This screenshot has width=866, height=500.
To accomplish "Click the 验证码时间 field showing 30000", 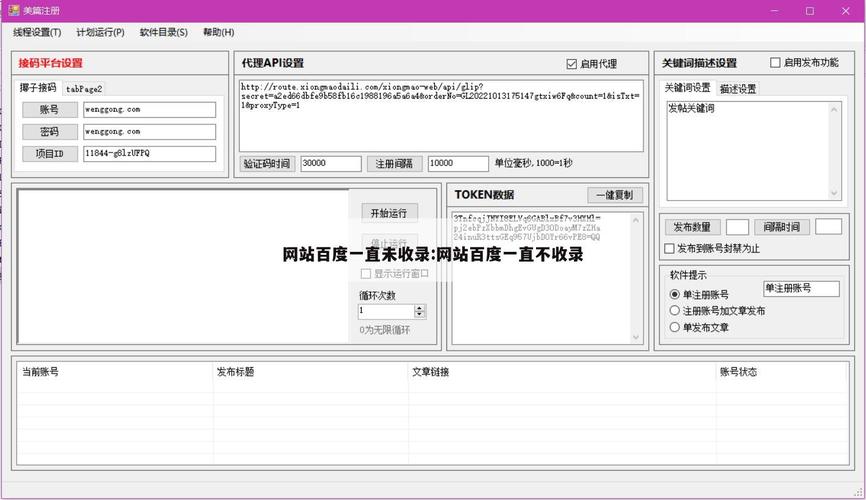I will tap(331, 164).
